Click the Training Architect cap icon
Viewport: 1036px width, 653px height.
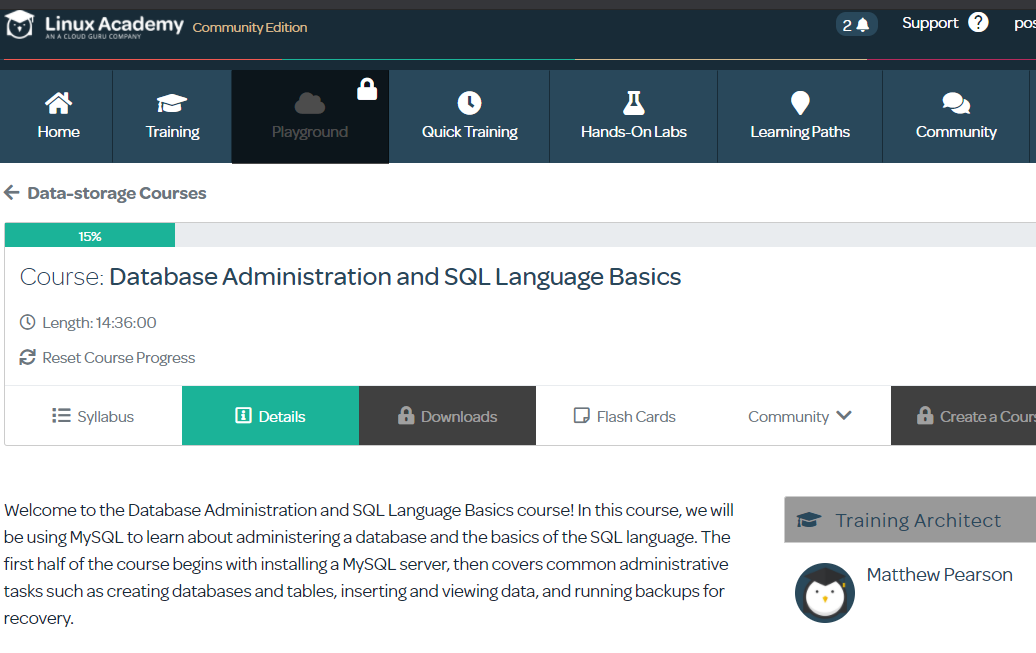[x=809, y=520]
